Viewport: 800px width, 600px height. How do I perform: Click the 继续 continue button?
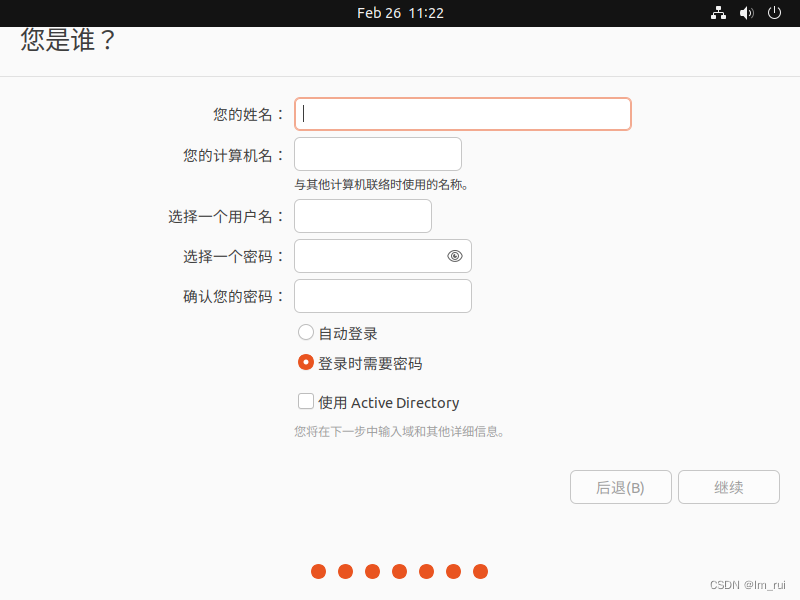point(729,487)
